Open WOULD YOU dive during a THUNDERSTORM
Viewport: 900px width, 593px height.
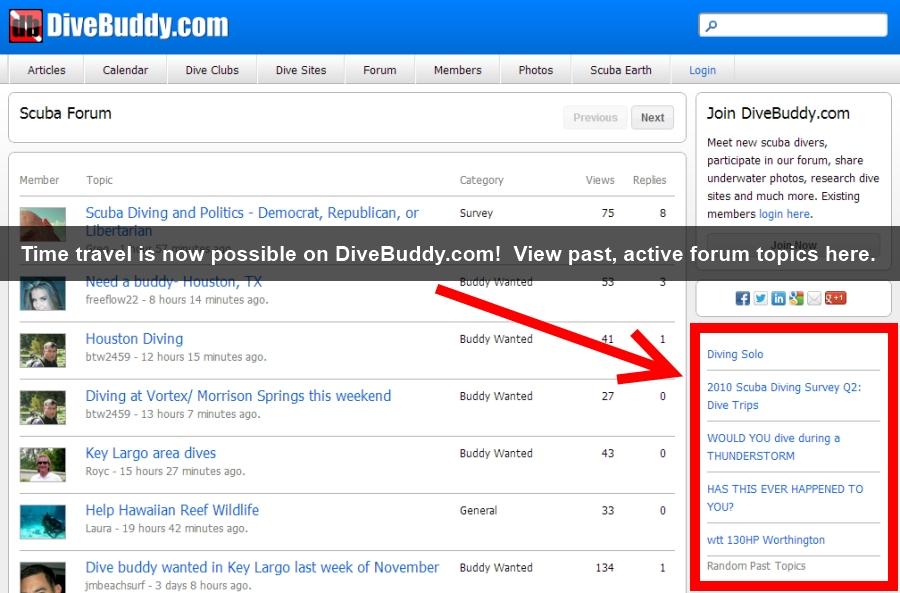773,447
